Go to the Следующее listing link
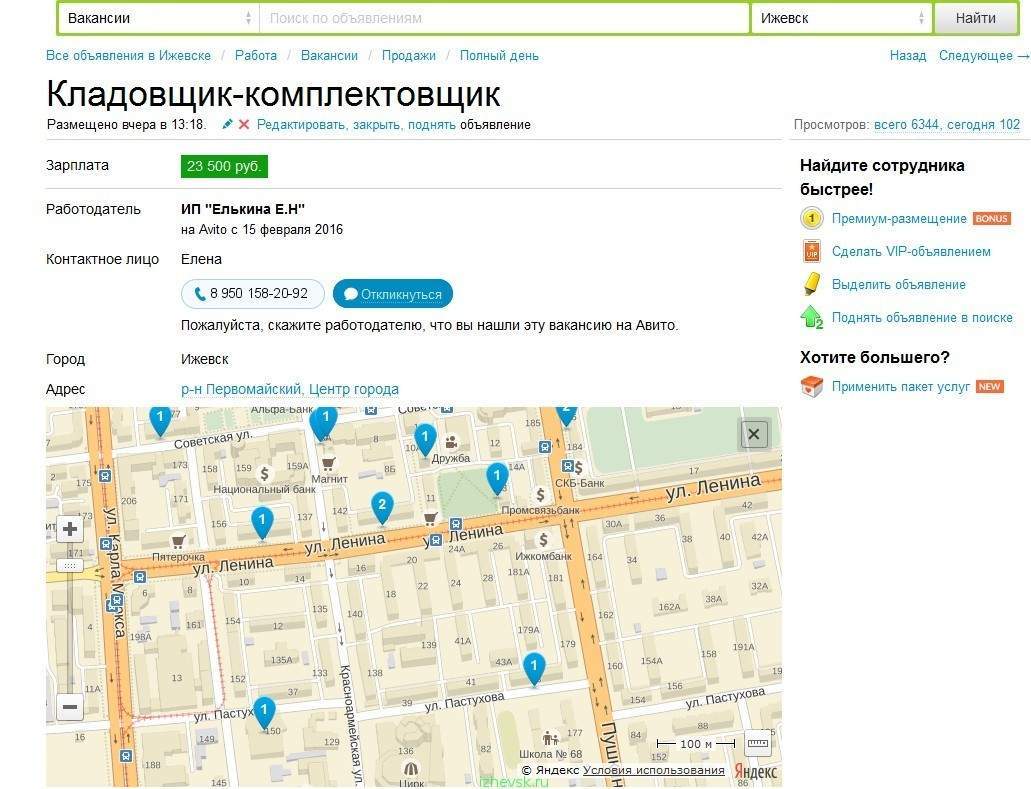The width and height of the screenshot is (1031, 789). pos(984,56)
